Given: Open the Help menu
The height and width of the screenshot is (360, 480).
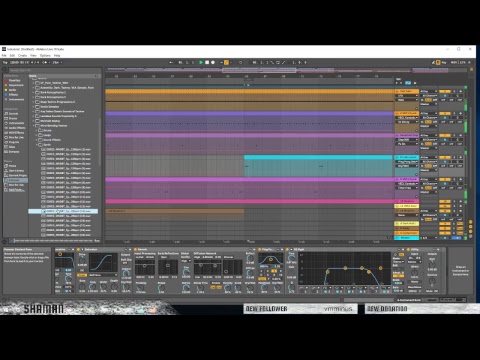Looking at the screenshot, I should point(57,55).
